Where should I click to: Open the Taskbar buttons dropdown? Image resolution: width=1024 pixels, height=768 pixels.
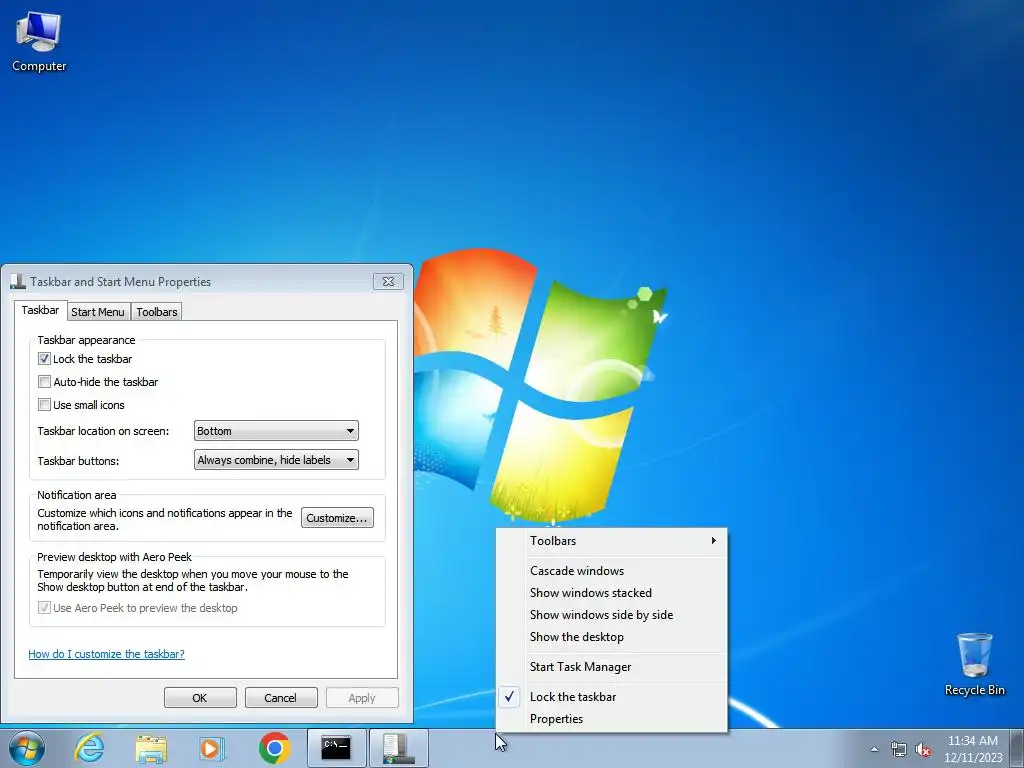(x=276, y=460)
